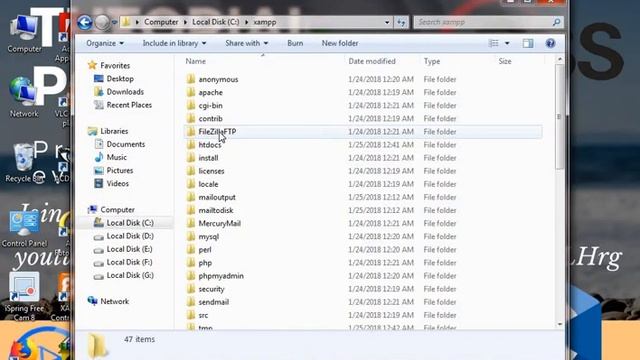640x360 pixels.
Task: Click the Forward navigation button
Action: (102, 22)
